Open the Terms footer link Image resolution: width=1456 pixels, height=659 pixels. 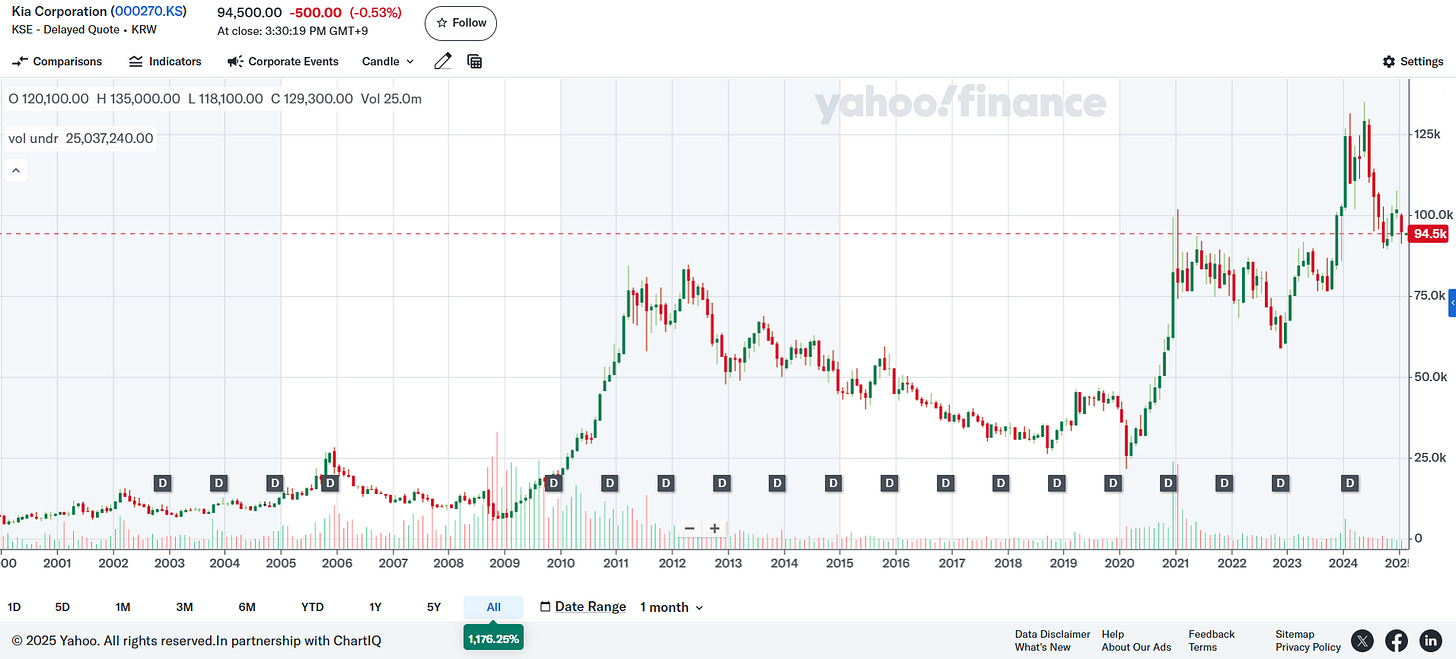1202,647
